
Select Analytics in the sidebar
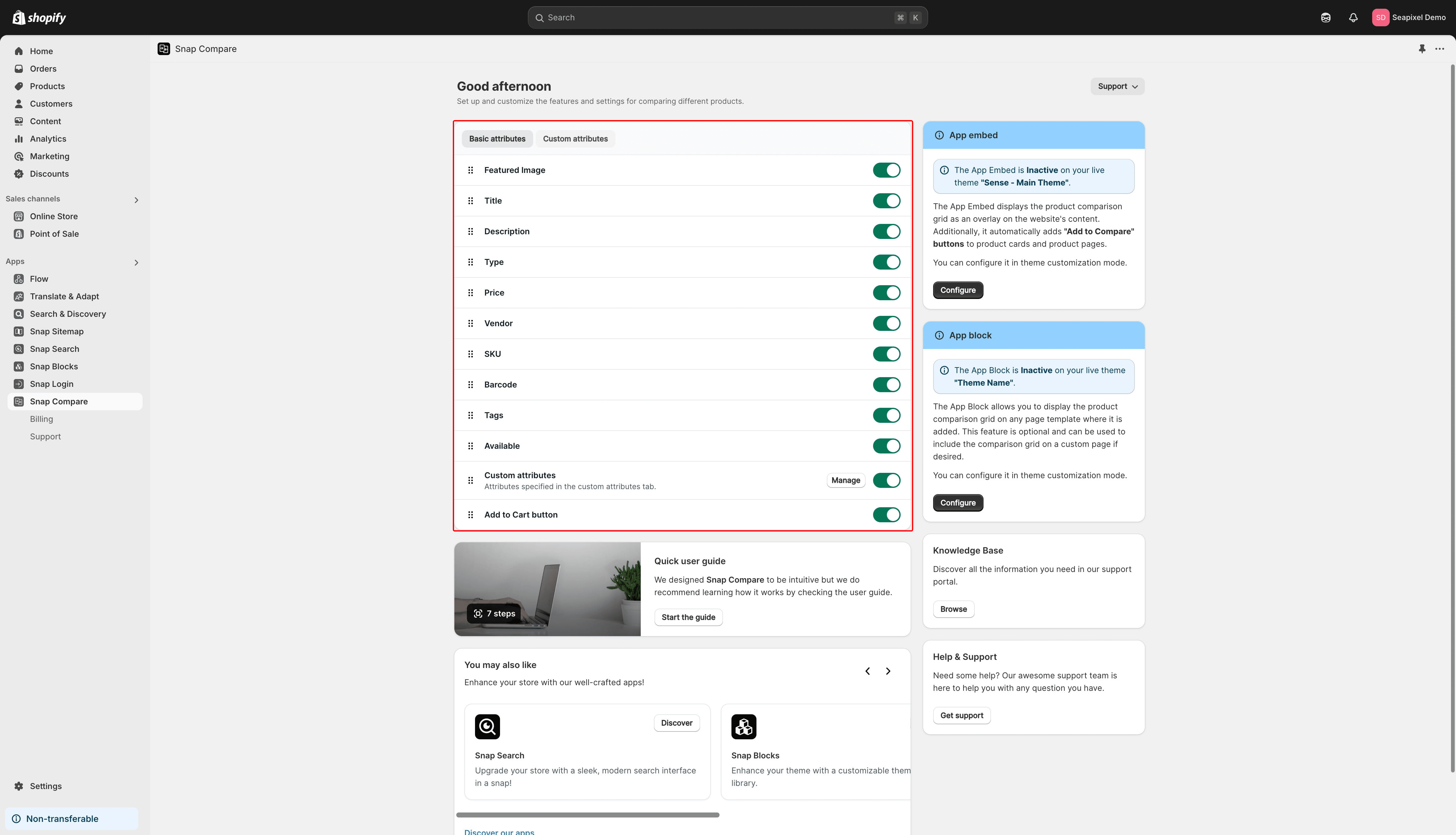(x=48, y=138)
